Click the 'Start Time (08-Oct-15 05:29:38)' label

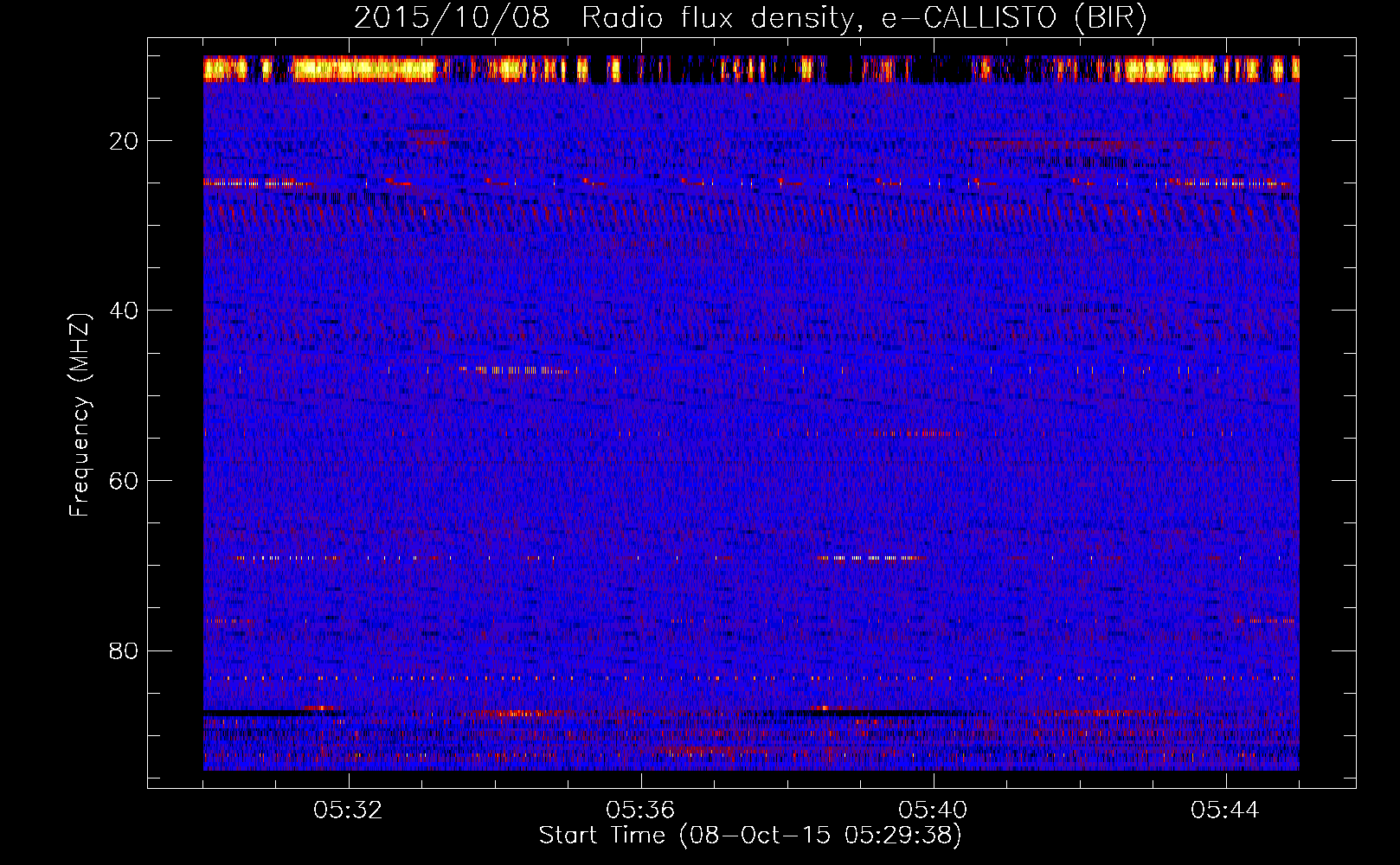[750, 836]
